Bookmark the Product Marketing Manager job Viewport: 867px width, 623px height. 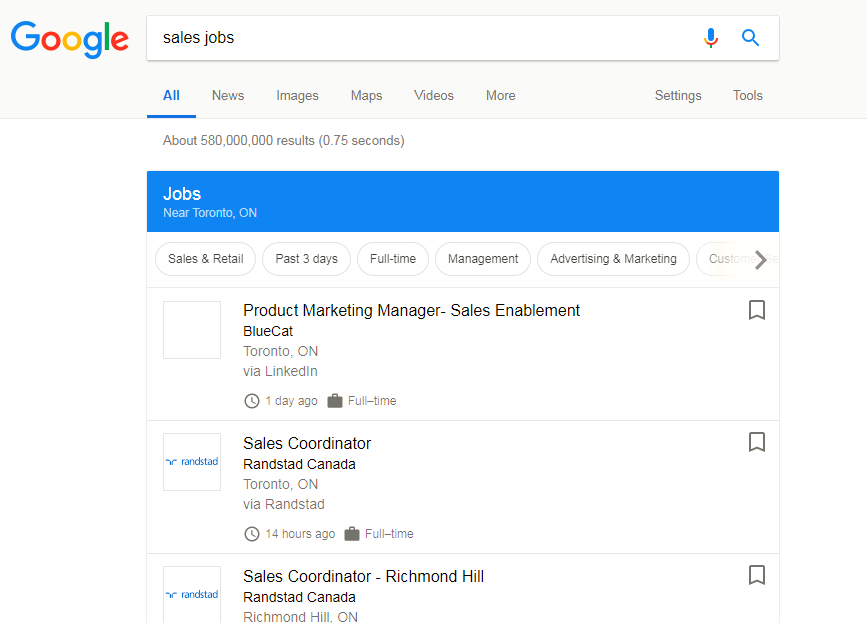[x=757, y=310]
